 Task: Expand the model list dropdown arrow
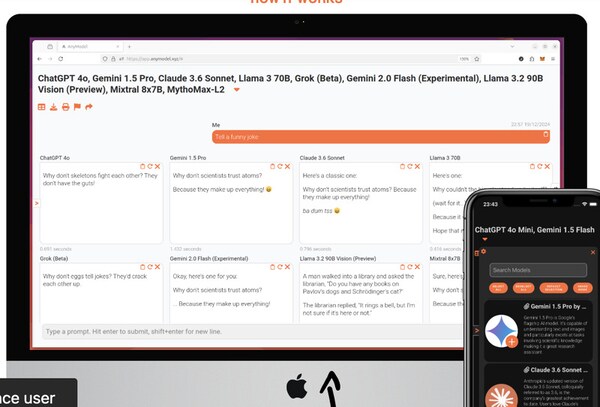237,90
